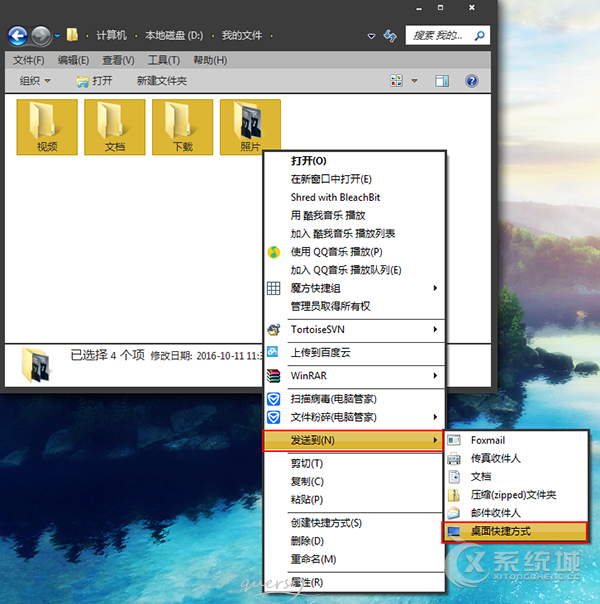The width and height of the screenshot is (600, 604).
Task: Expand the view options arrow
Action: pyautogui.click(x=414, y=81)
